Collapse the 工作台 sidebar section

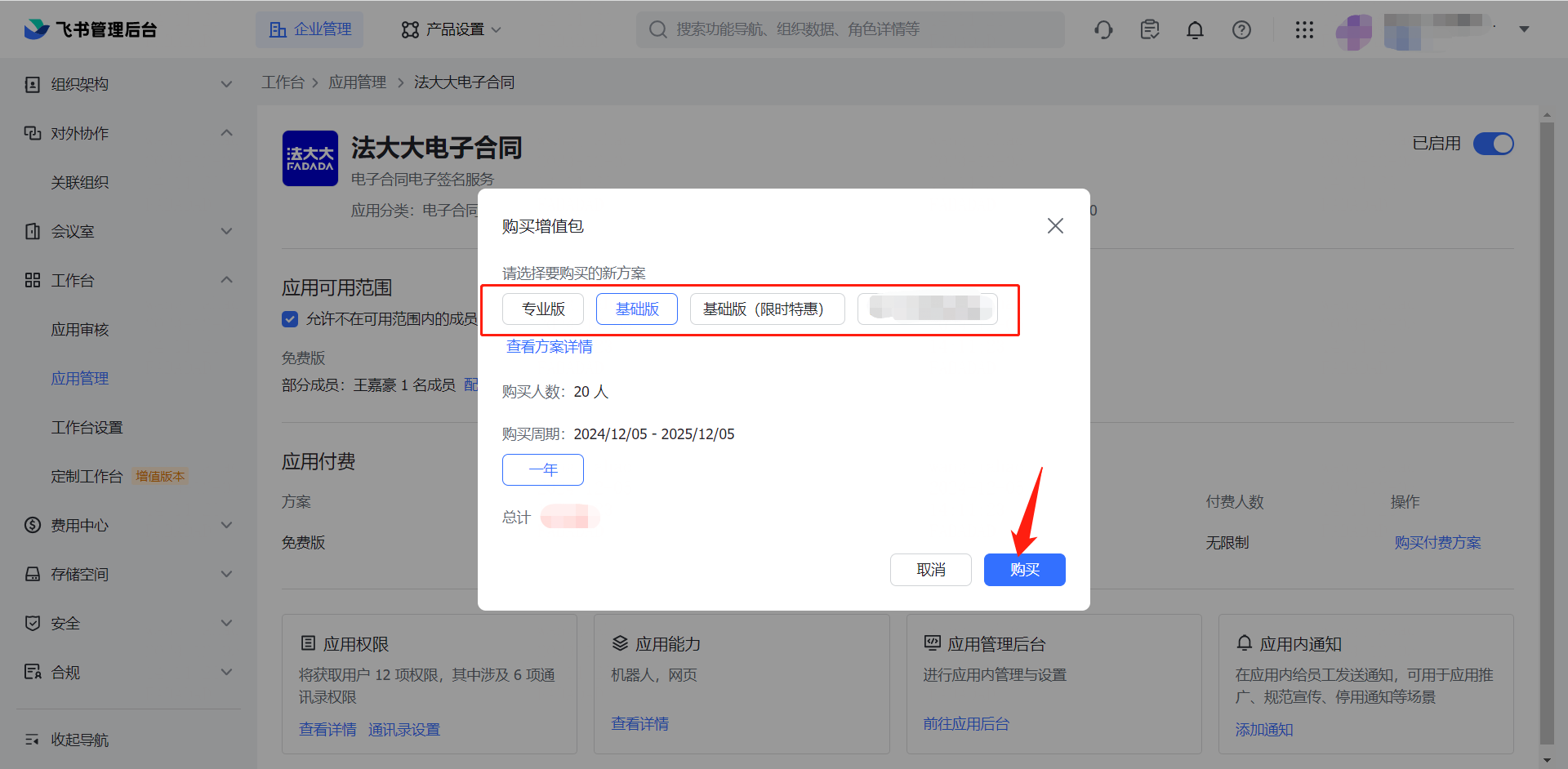pyautogui.click(x=227, y=280)
